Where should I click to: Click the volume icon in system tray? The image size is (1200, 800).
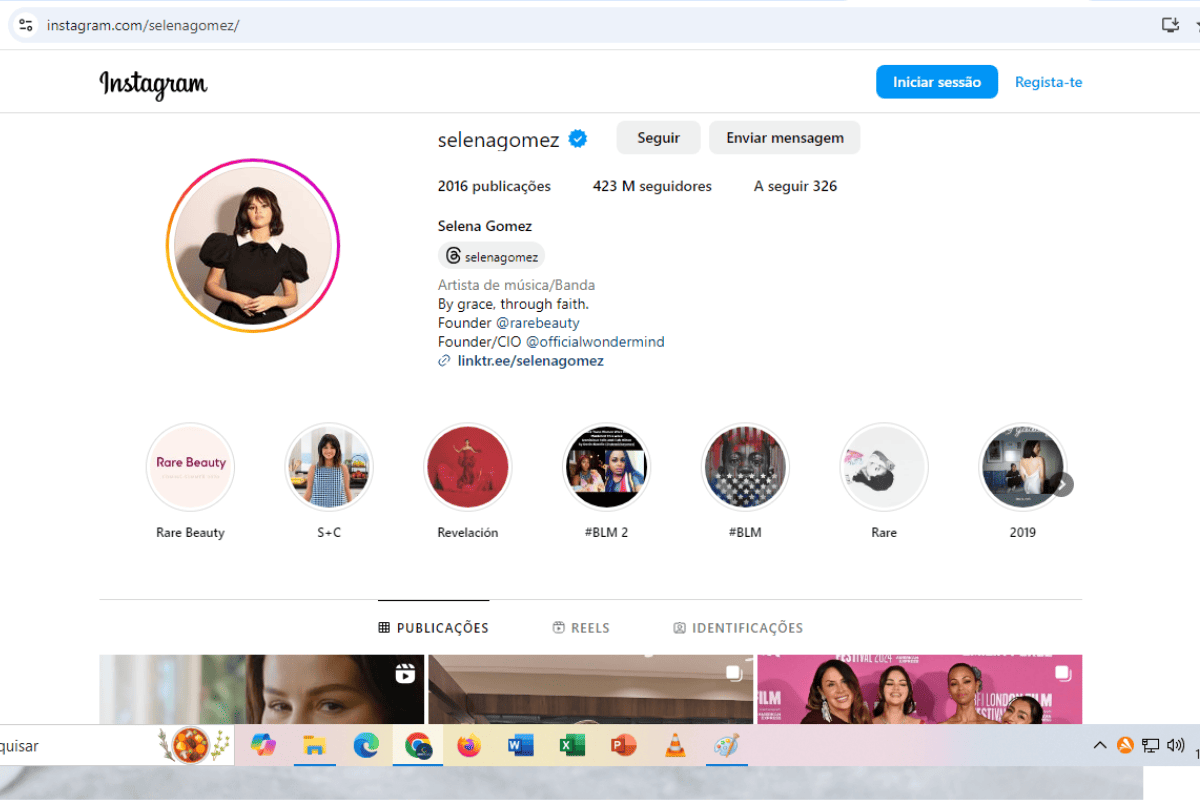coord(1175,745)
